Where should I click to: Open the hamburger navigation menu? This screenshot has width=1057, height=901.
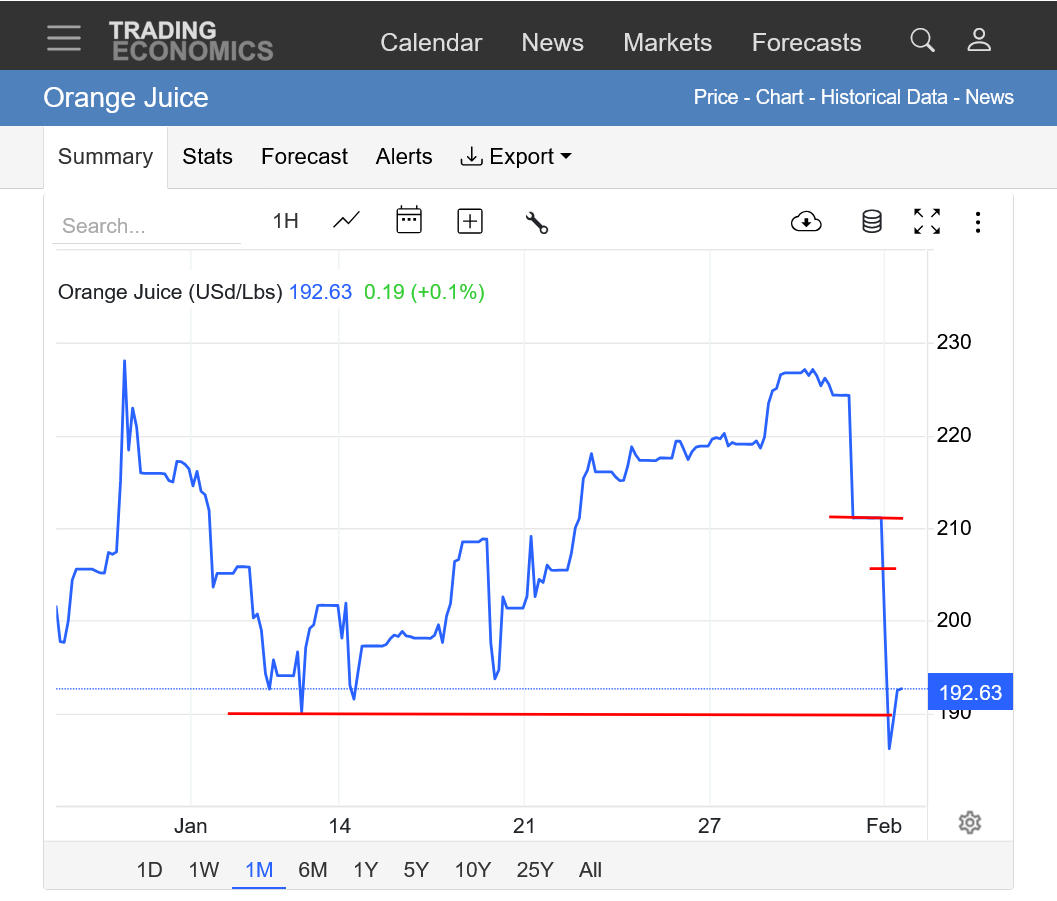[64, 38]
